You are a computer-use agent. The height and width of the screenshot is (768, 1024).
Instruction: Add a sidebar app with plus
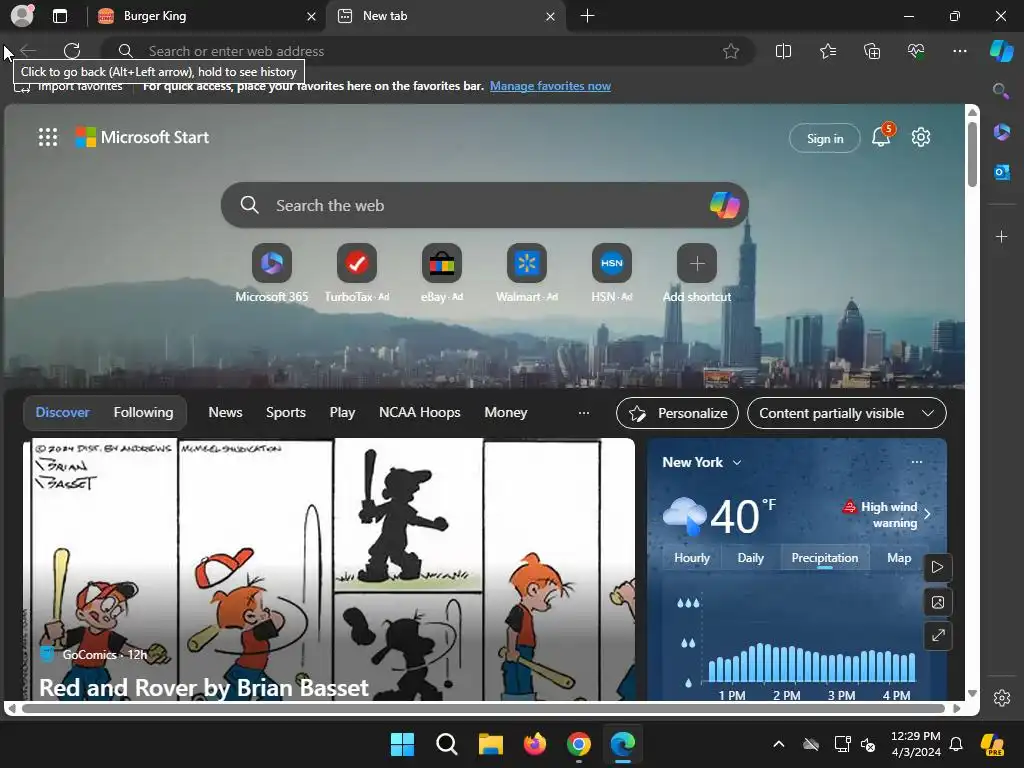pos(1001,236)
